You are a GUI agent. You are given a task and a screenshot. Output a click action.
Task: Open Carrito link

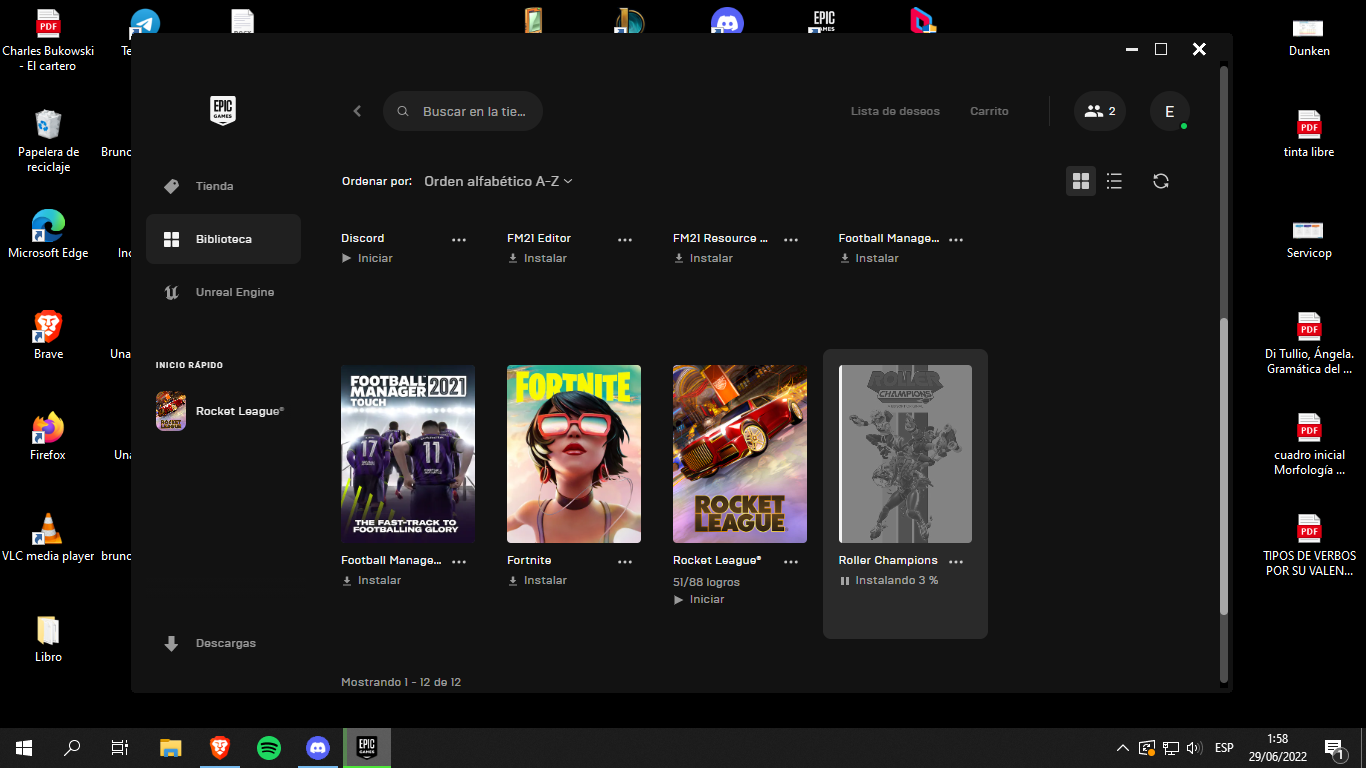(989, 111)
